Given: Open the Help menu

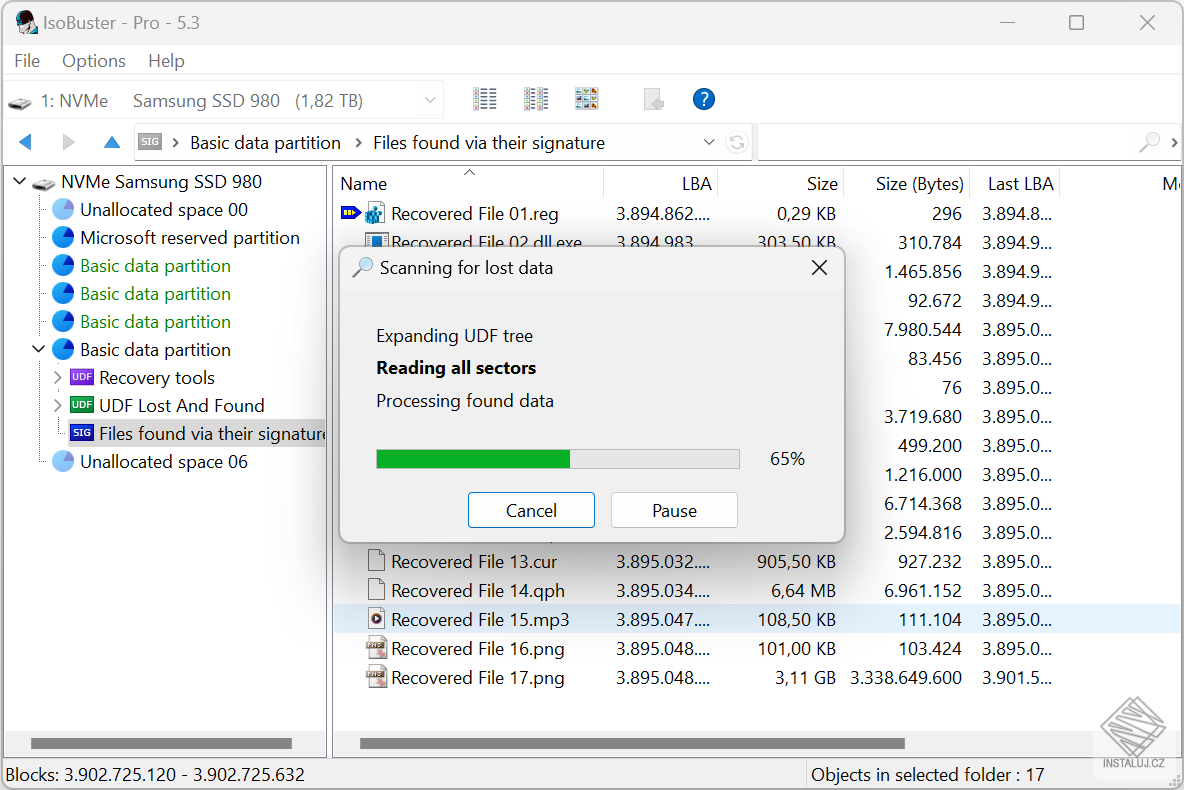Looking at the screenshot, I should tap(166, 60).
